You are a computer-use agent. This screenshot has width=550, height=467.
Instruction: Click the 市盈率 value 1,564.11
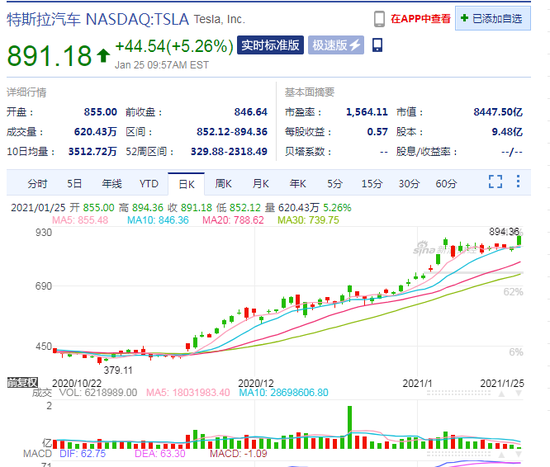pyautogui.click(x=367, y=112)
